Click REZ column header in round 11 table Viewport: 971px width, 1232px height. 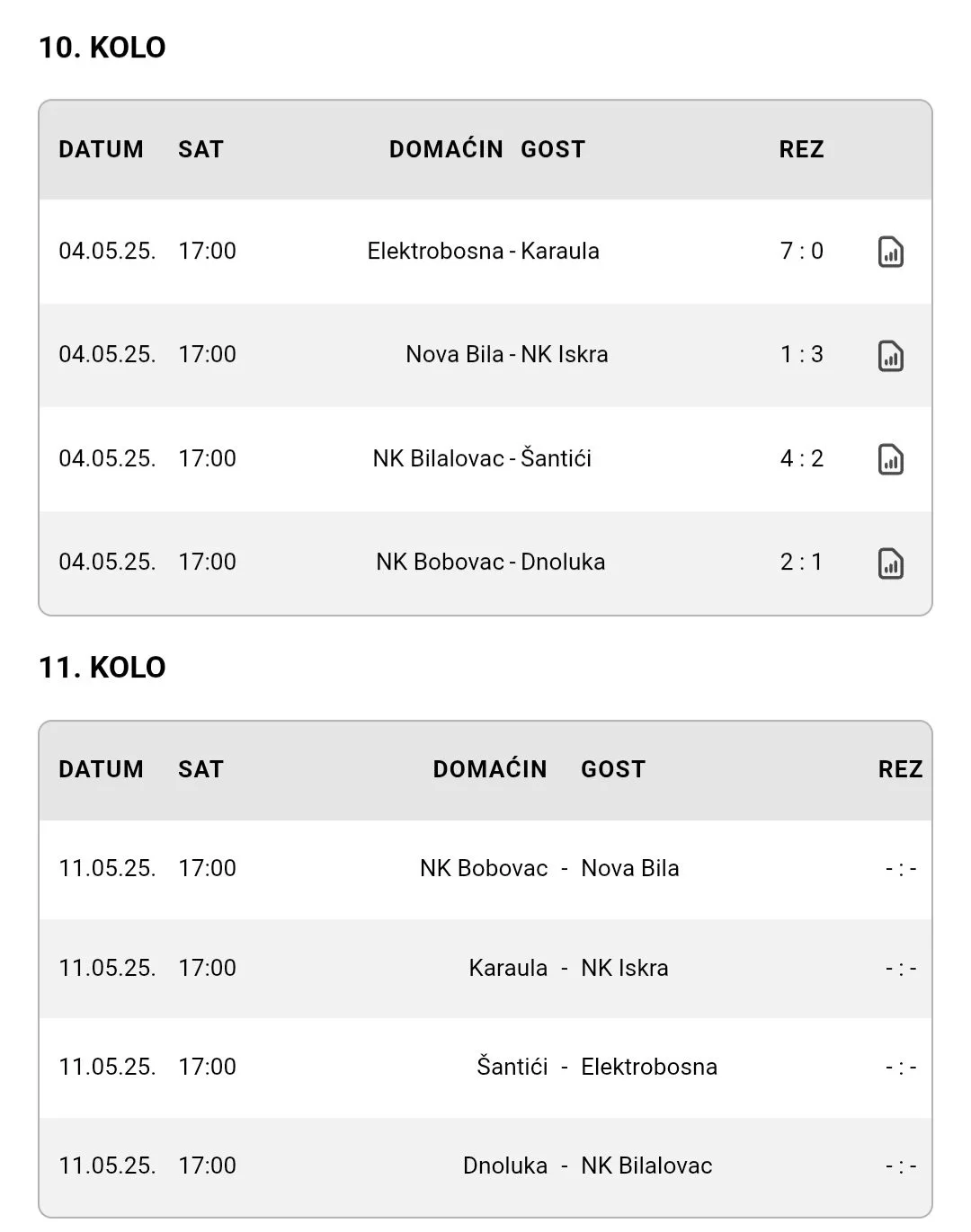(x=900, y=769)
